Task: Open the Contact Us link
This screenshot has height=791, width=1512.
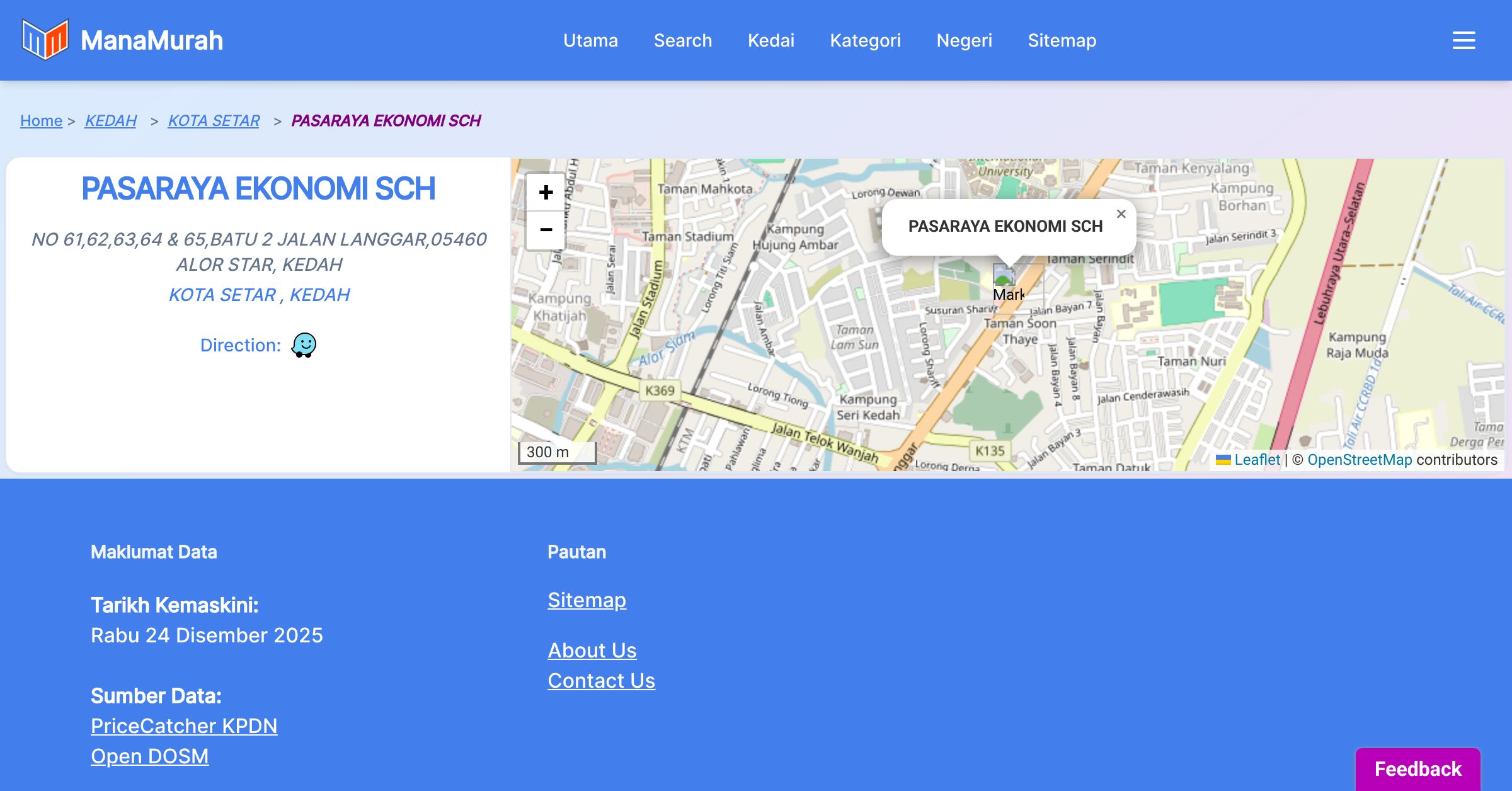Action: 601,680
